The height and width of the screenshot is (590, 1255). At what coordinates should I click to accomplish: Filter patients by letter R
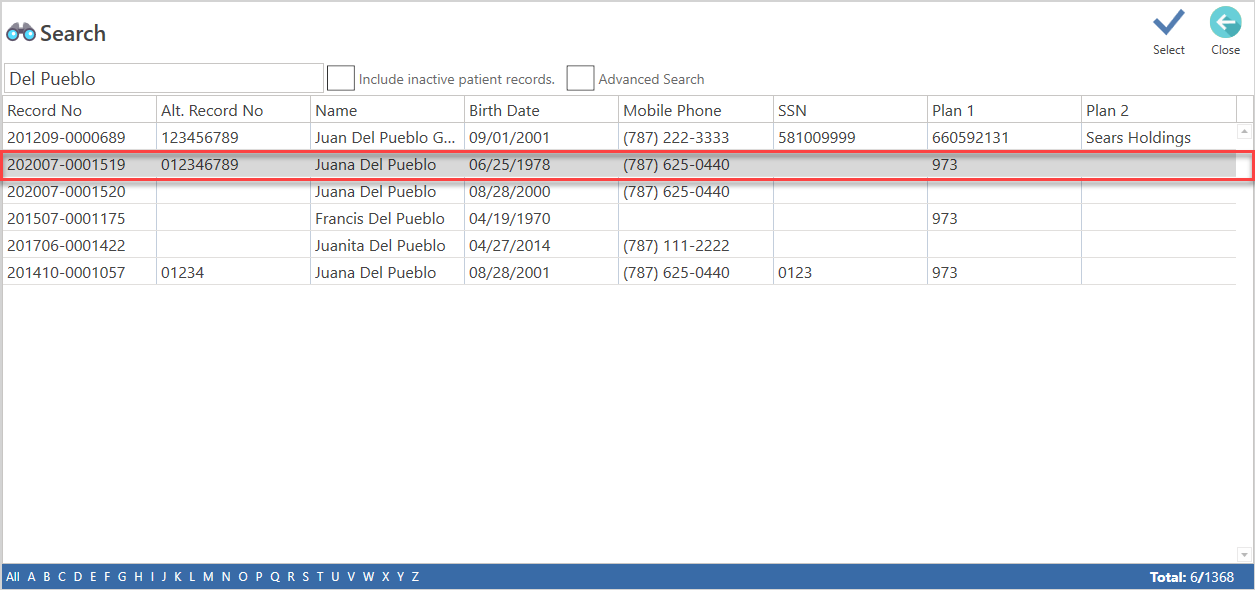coord(291,577)
